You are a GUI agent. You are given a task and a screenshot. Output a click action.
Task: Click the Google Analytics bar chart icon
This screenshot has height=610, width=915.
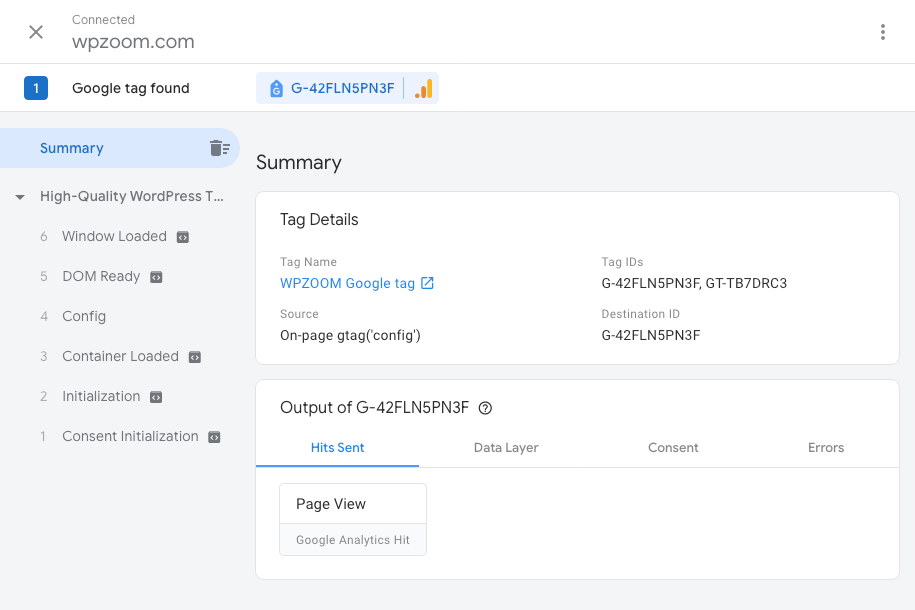click(x=424, y=89)
